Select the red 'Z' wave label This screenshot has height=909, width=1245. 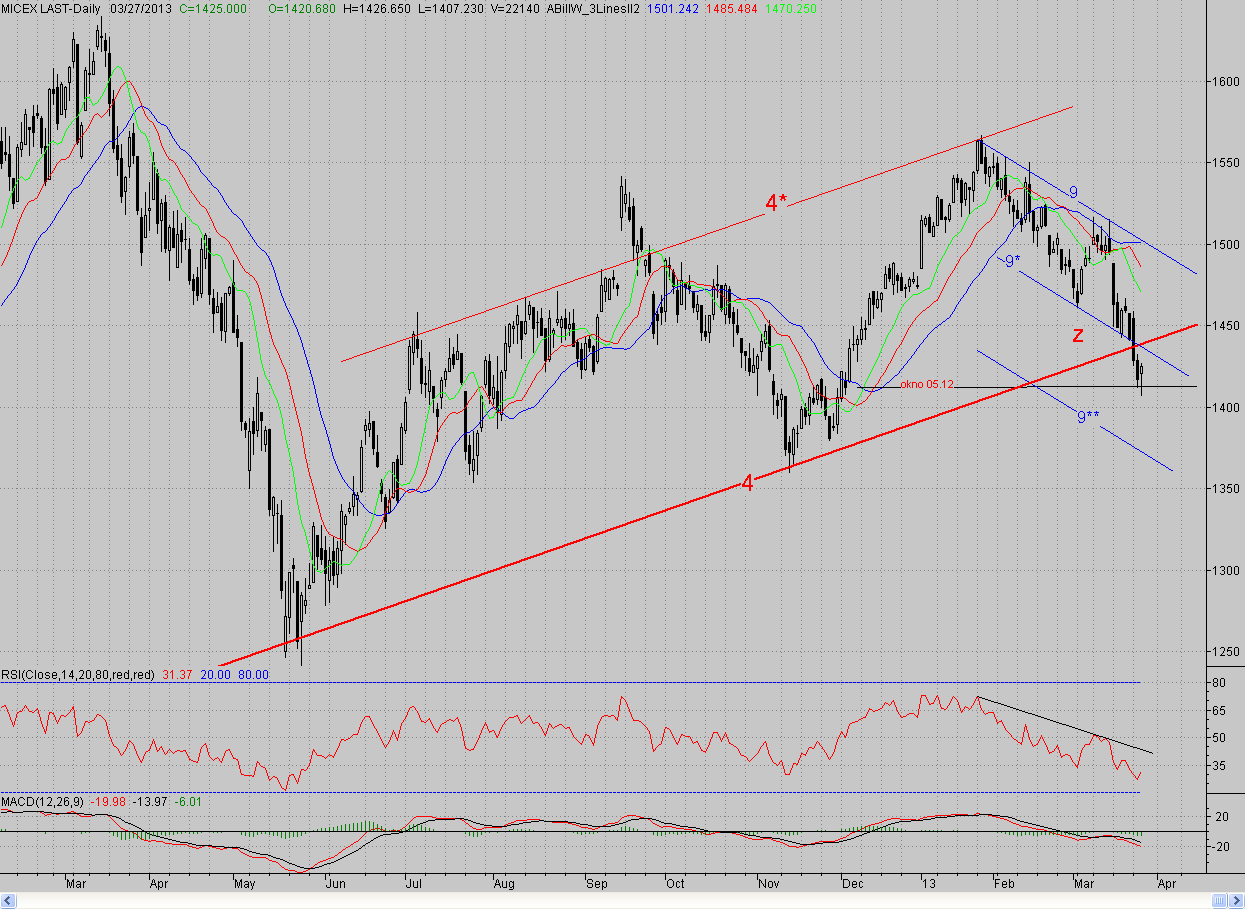1078,335
